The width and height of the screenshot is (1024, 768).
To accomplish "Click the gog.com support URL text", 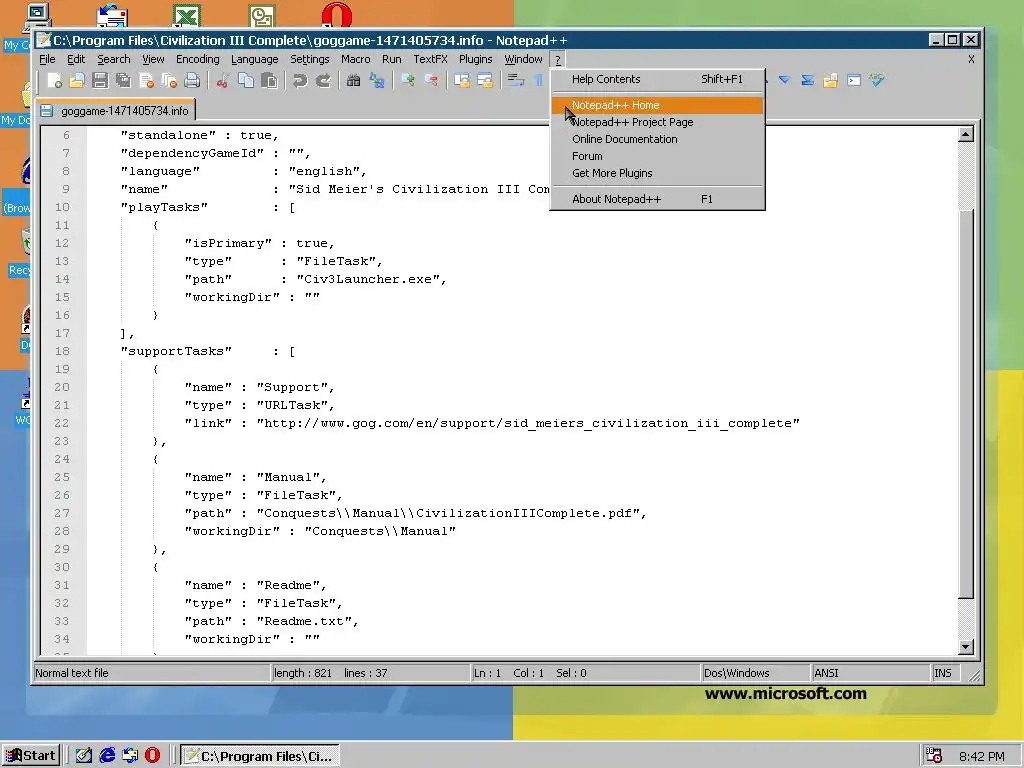I will pos(528,423).
